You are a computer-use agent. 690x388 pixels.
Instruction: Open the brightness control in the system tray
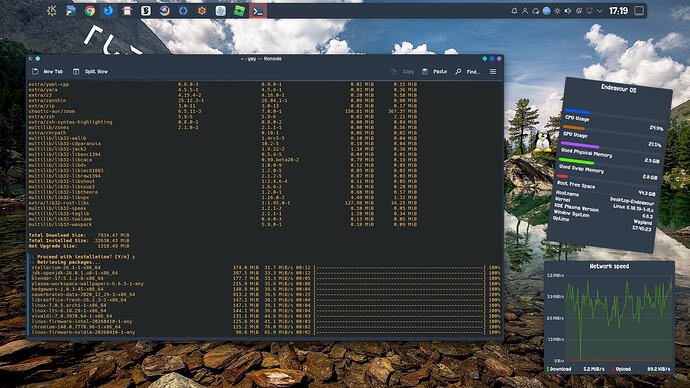coord(557,11)
